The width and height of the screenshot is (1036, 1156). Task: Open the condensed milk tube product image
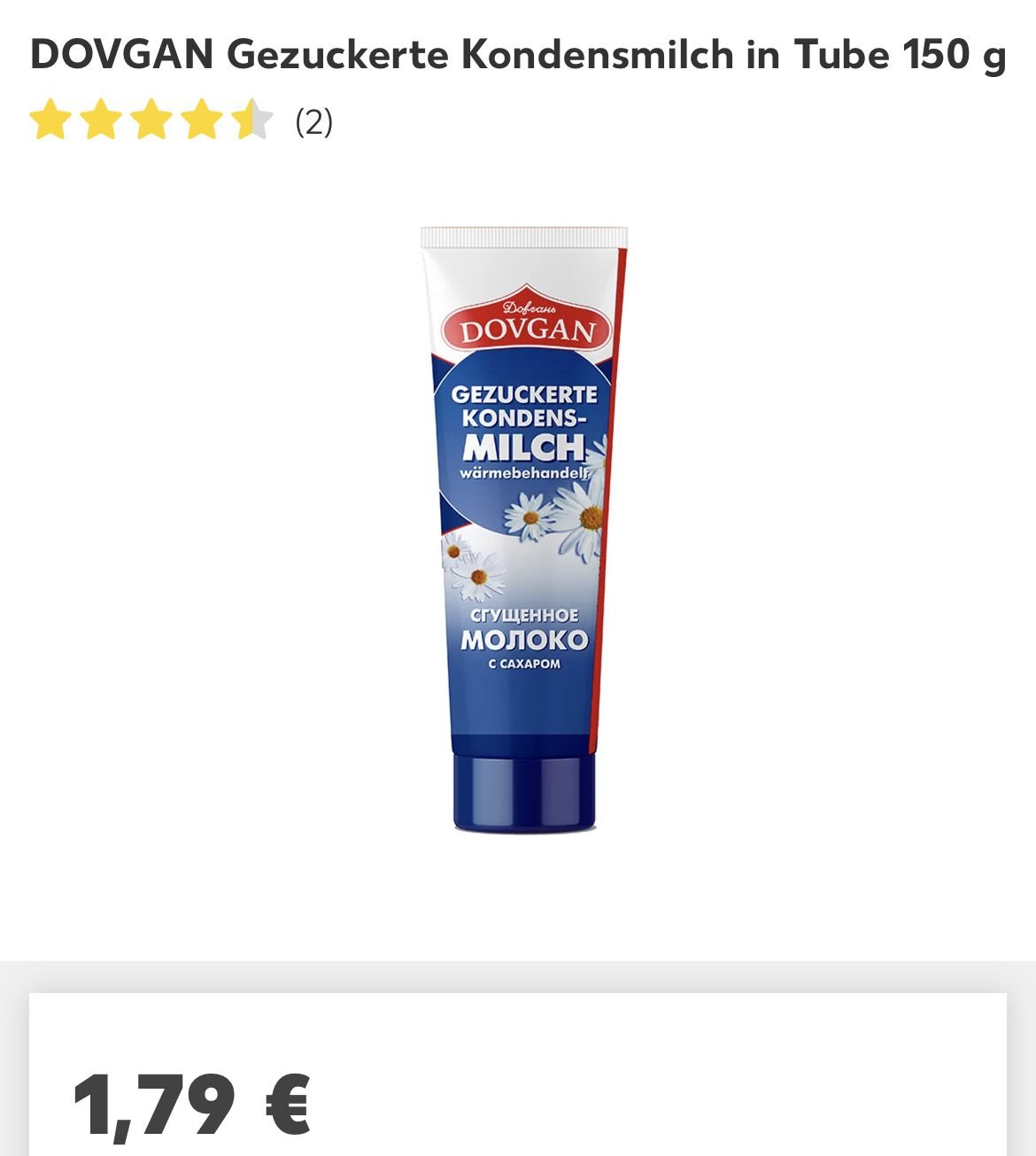[524, 530]
